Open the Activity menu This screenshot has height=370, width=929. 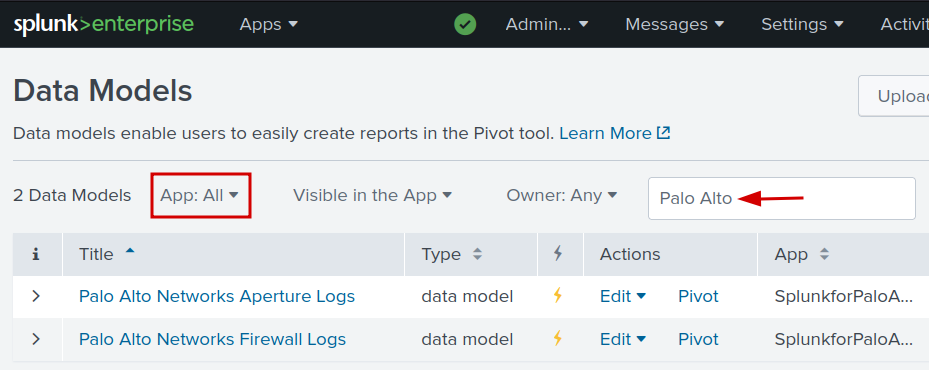coord(905,24)
